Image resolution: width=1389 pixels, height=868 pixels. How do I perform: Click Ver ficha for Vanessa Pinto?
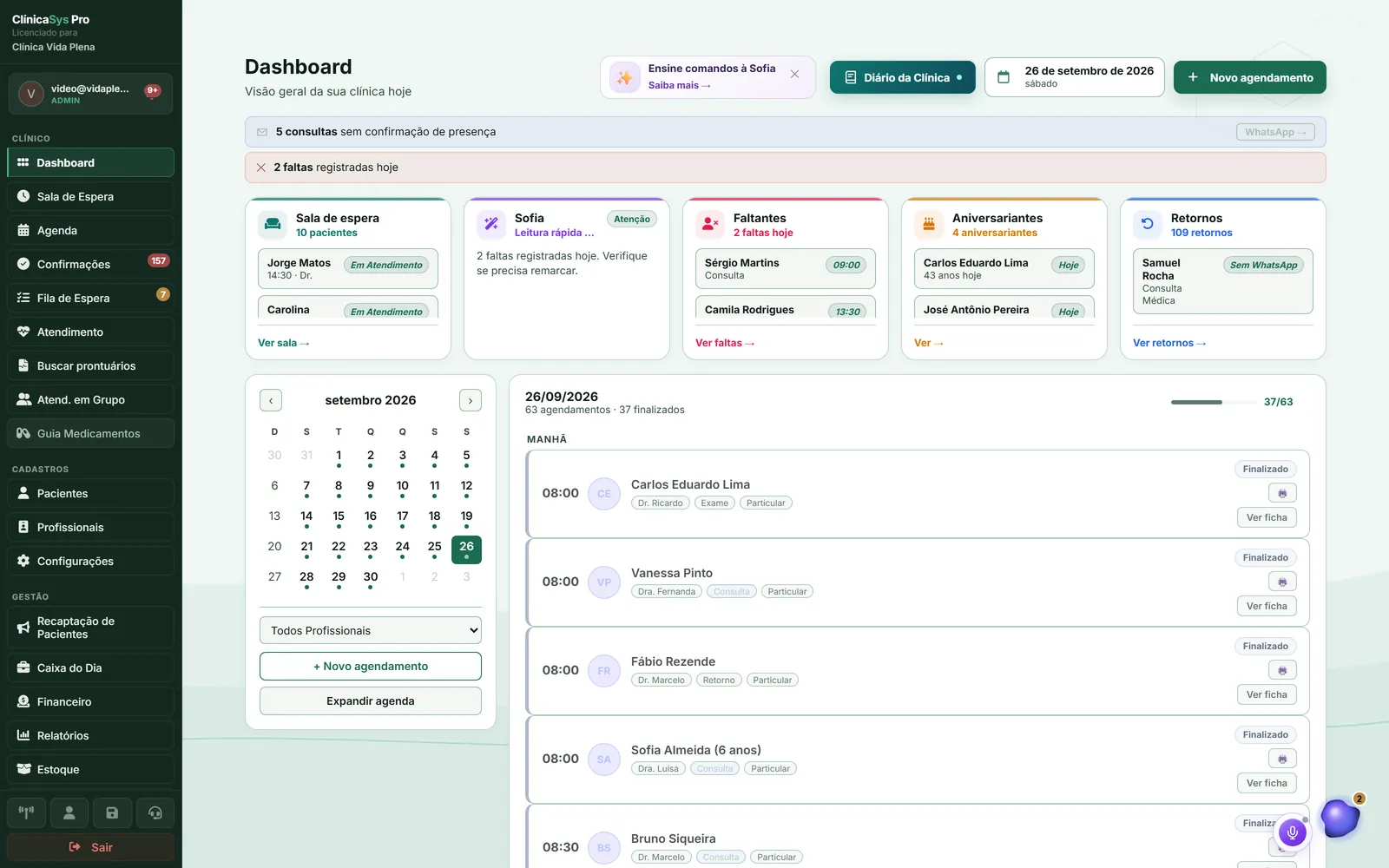pyautogui.click(x=1267, y=606)
